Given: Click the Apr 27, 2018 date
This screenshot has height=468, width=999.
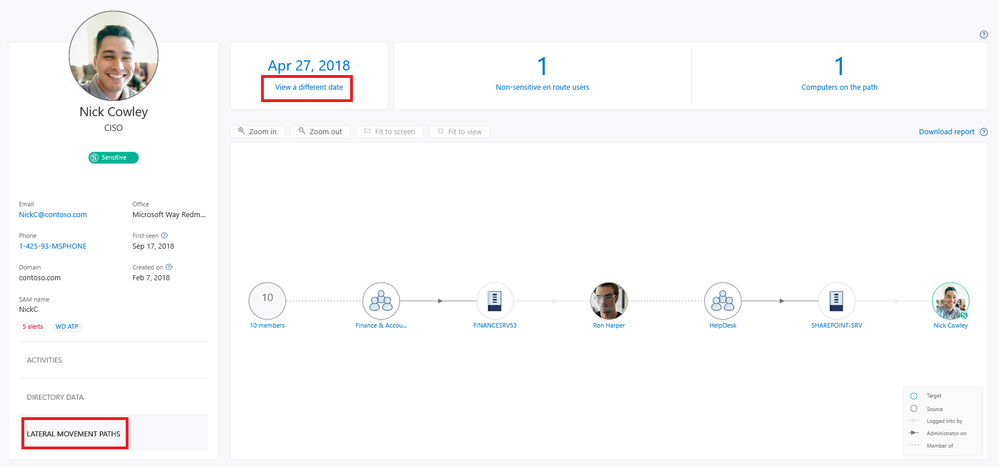Looking at the screenshot, I should (x=309, y=66).
